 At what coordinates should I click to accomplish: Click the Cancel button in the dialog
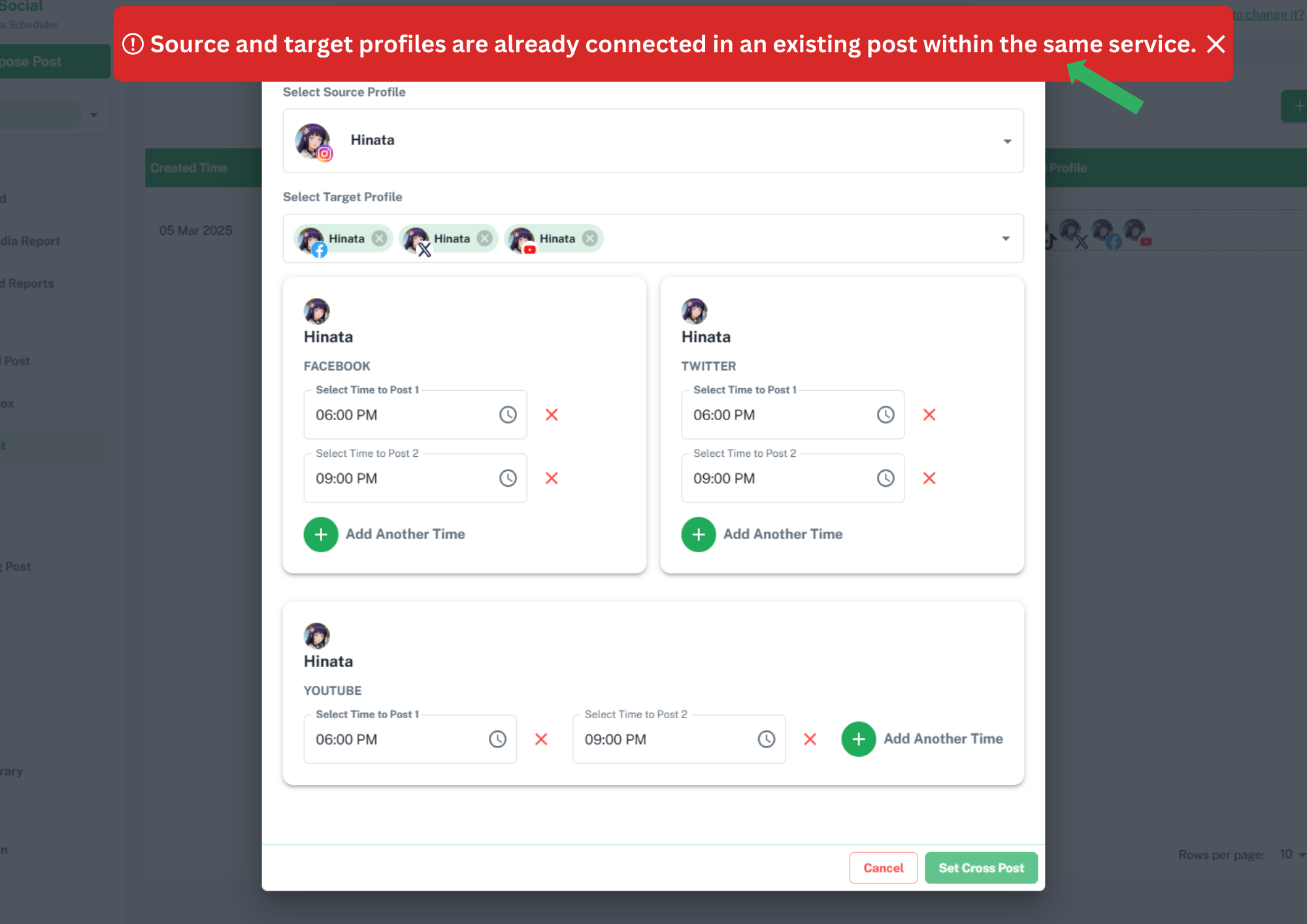[x=883, y=868]
